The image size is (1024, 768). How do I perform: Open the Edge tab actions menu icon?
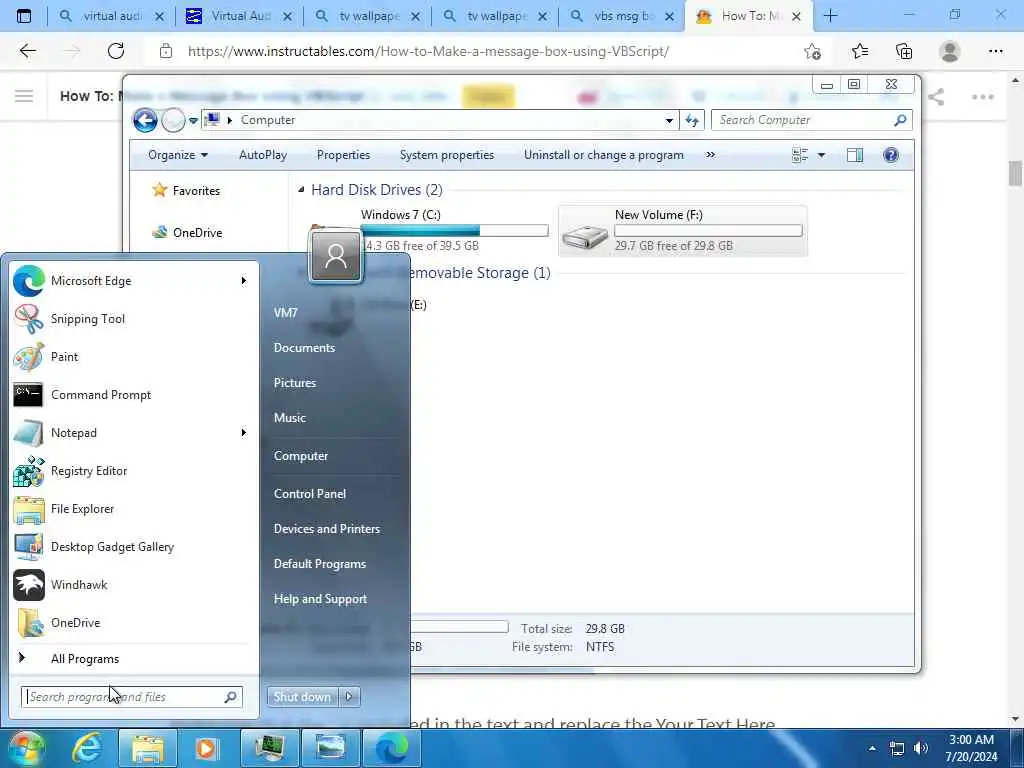24,16
